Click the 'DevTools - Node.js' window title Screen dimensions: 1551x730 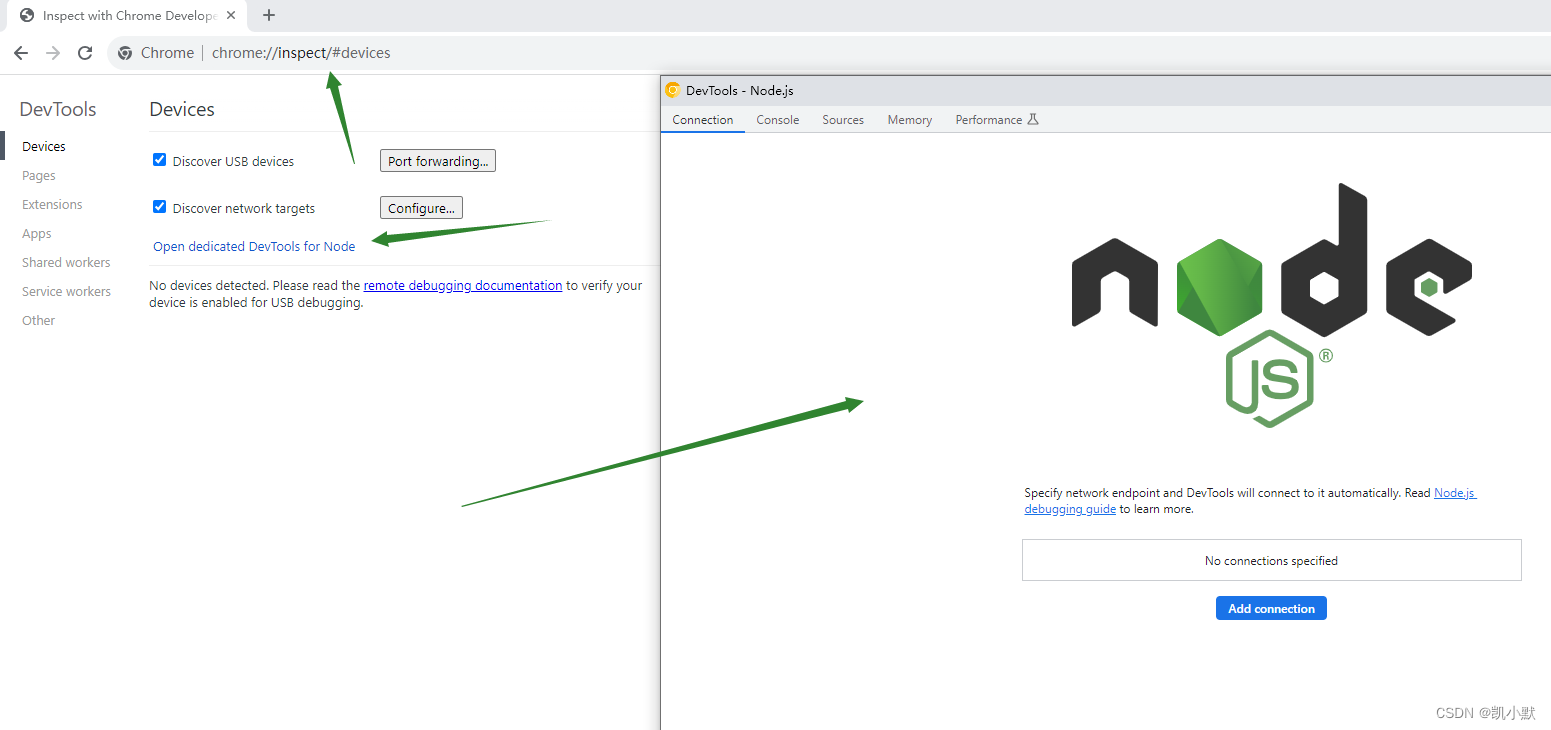coord(740,90)
